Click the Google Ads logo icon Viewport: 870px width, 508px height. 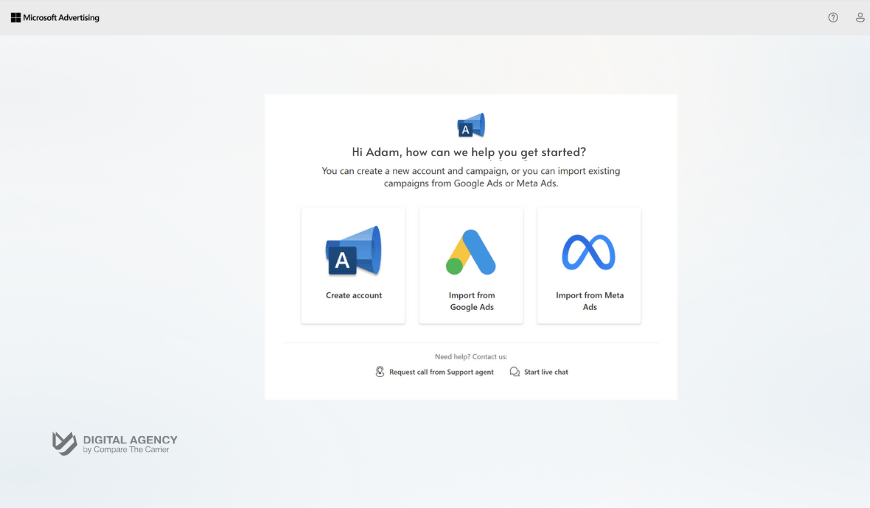coord(471,252)
